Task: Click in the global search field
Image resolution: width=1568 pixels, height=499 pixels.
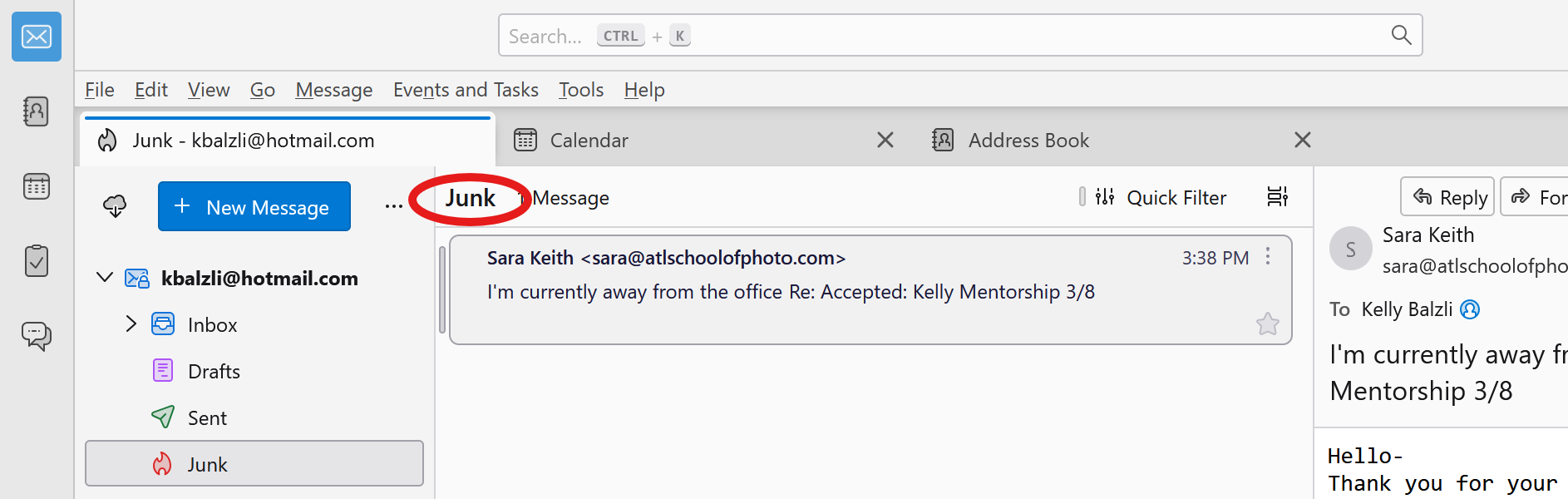Action: 956,36
